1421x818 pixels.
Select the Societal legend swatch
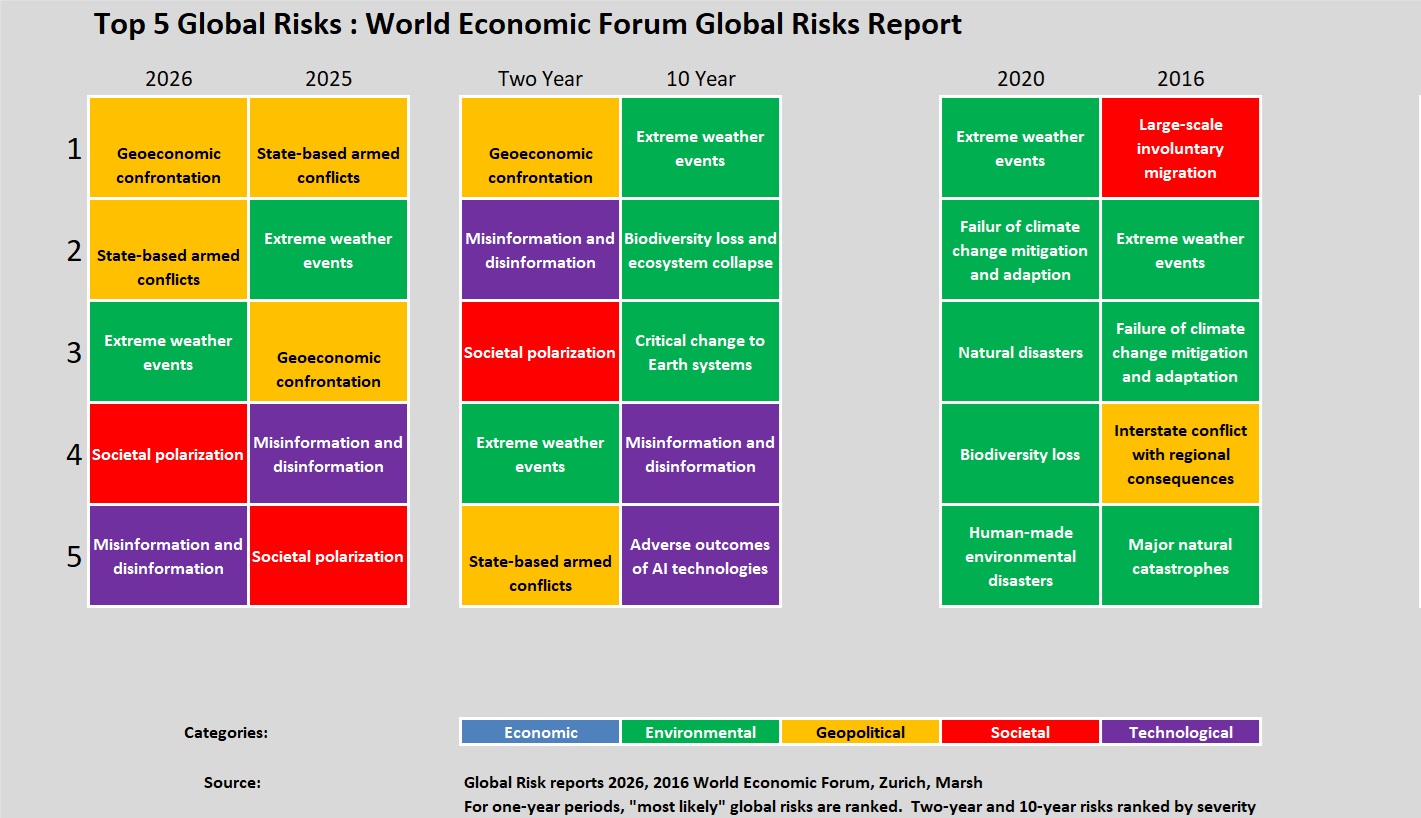pyautogui.click(x=1020, y=732)
